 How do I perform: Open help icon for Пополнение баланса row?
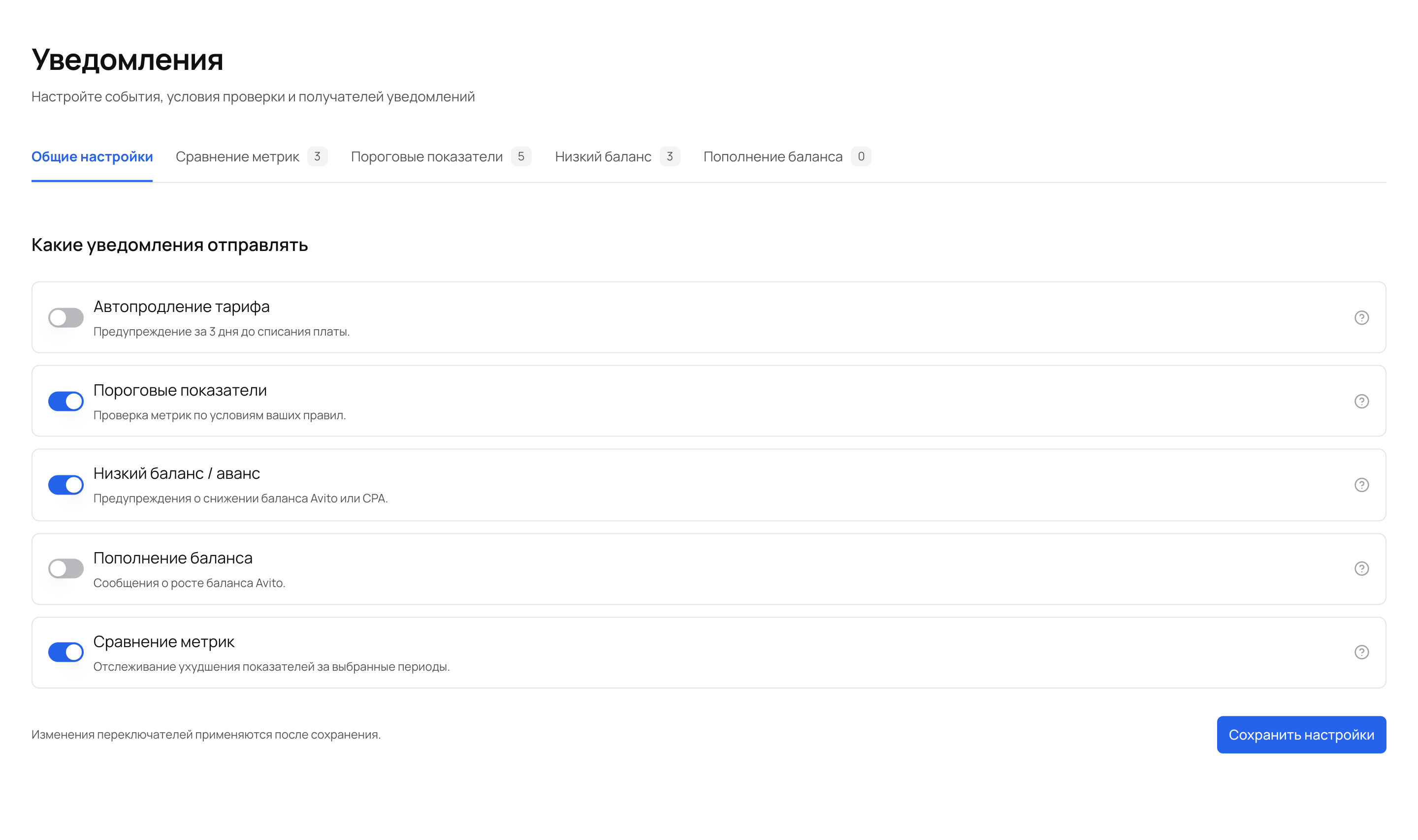(x=1361, y=568)
